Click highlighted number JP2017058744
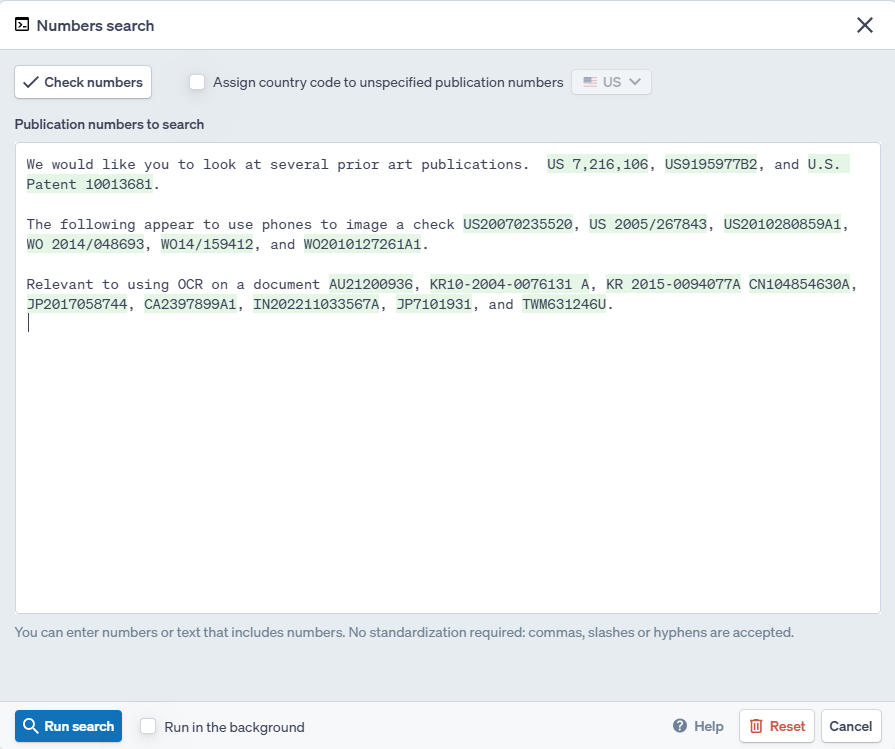Screen dimensions: 895x749 [x=77, y=304]
